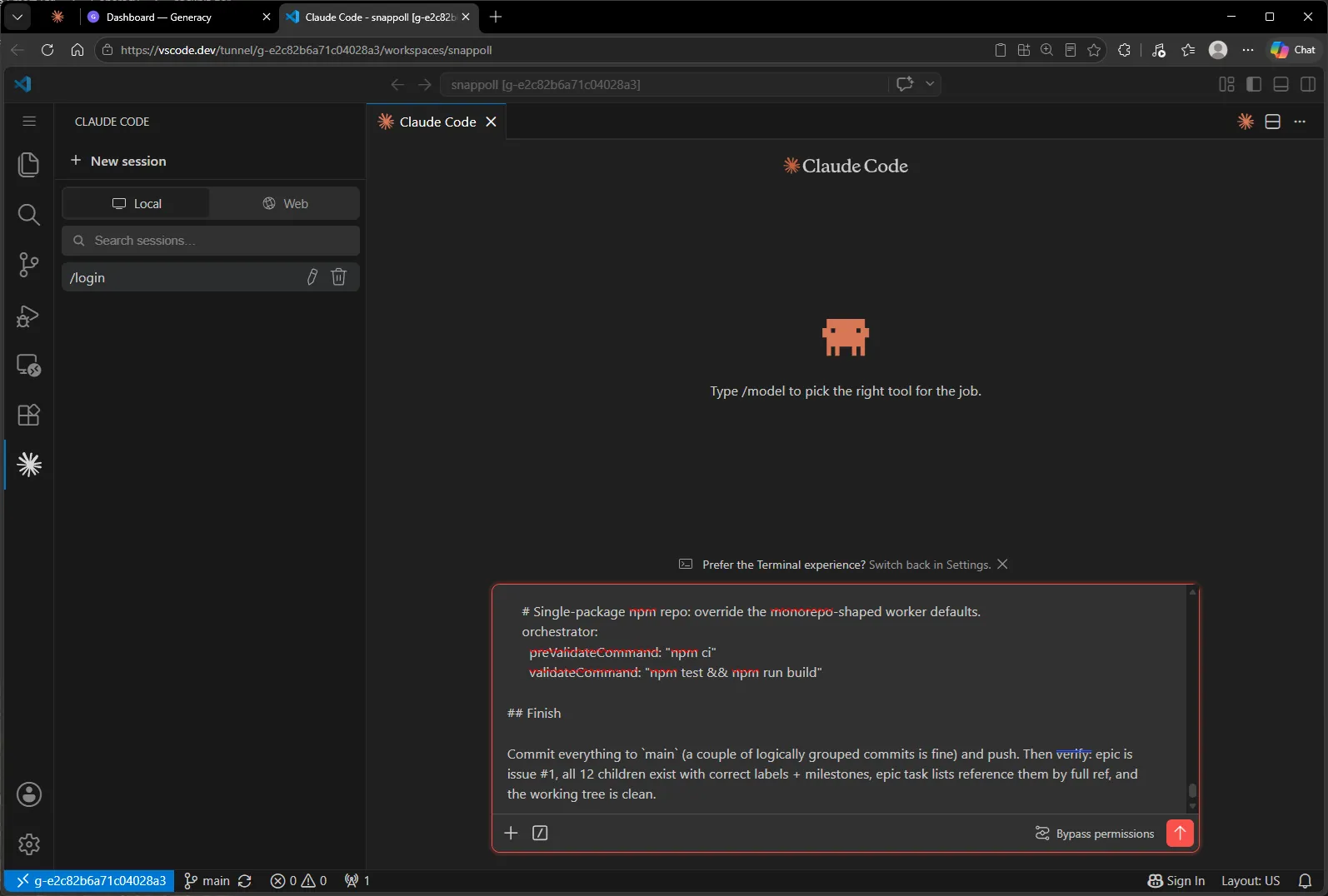
Task: Rename the /login session with pencil icon
Action: tap(312, 276)
